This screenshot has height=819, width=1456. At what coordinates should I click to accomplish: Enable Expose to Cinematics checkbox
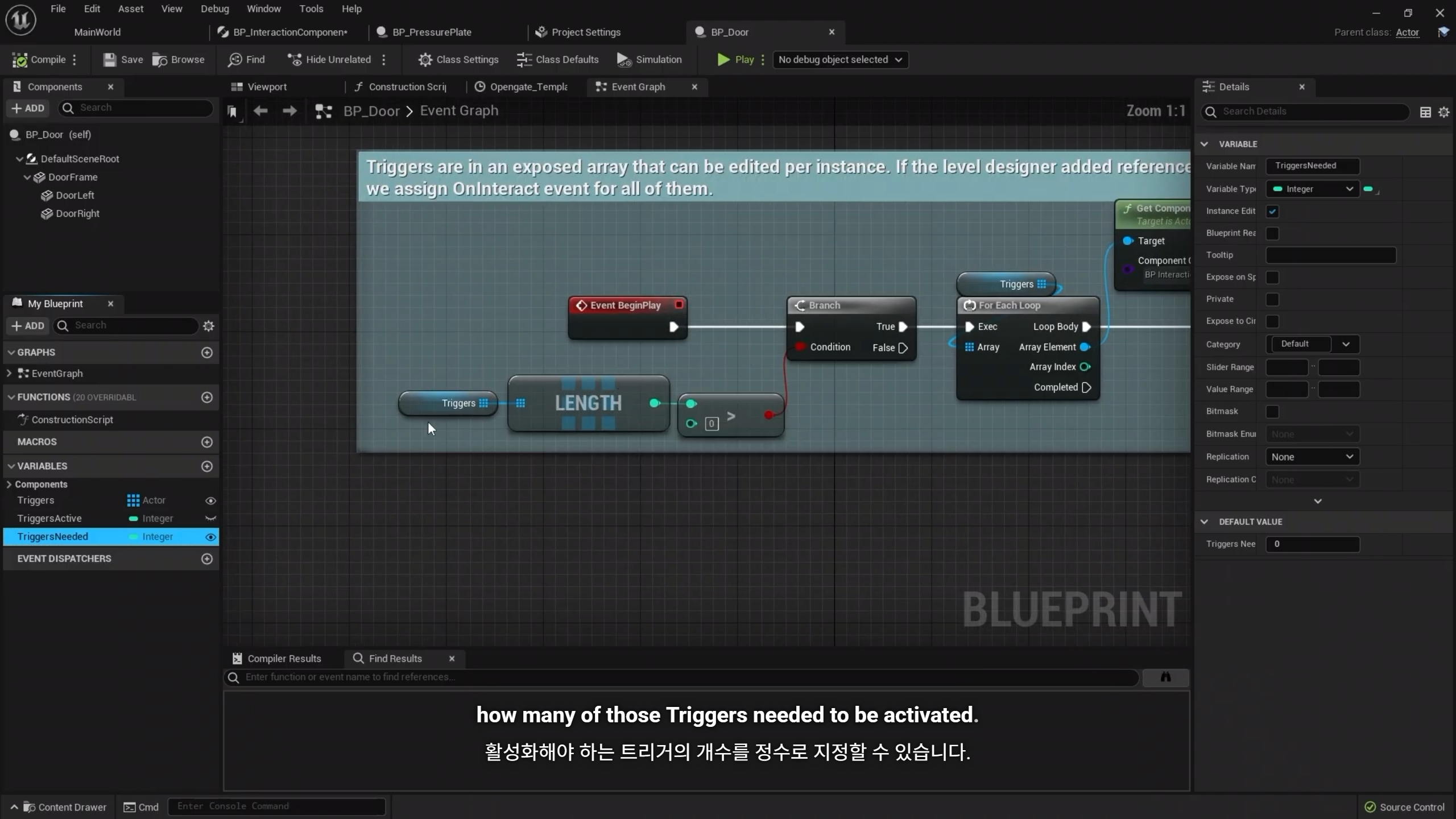click(1272, 321)
